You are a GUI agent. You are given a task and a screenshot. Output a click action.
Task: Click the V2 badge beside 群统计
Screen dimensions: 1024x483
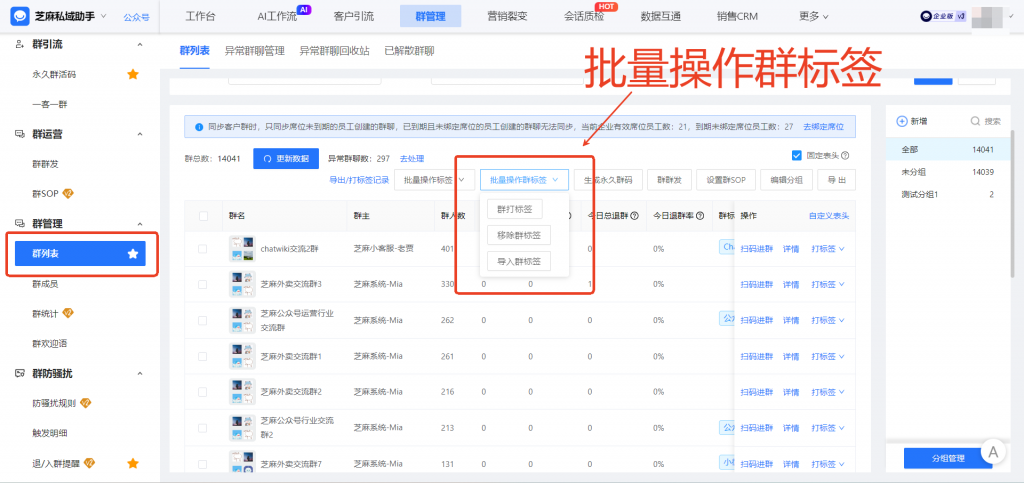coord(68,313)
